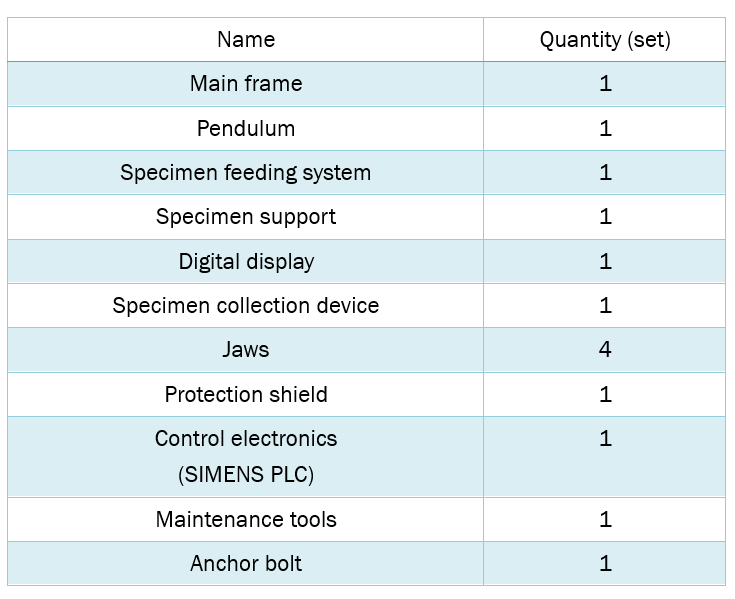Click the "Main frame" cell
735x599 pixels.
(246, 84)
